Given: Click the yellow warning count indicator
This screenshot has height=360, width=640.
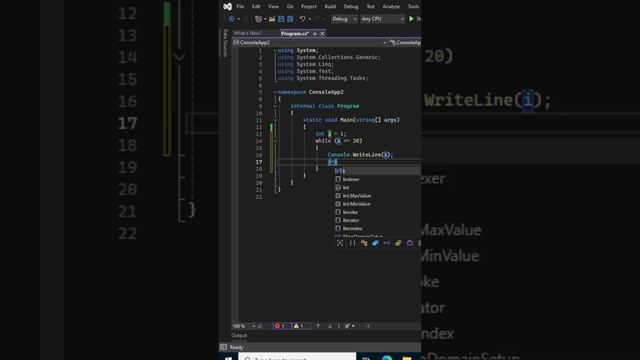Looking at the screenshot, I should click(299, 326).
